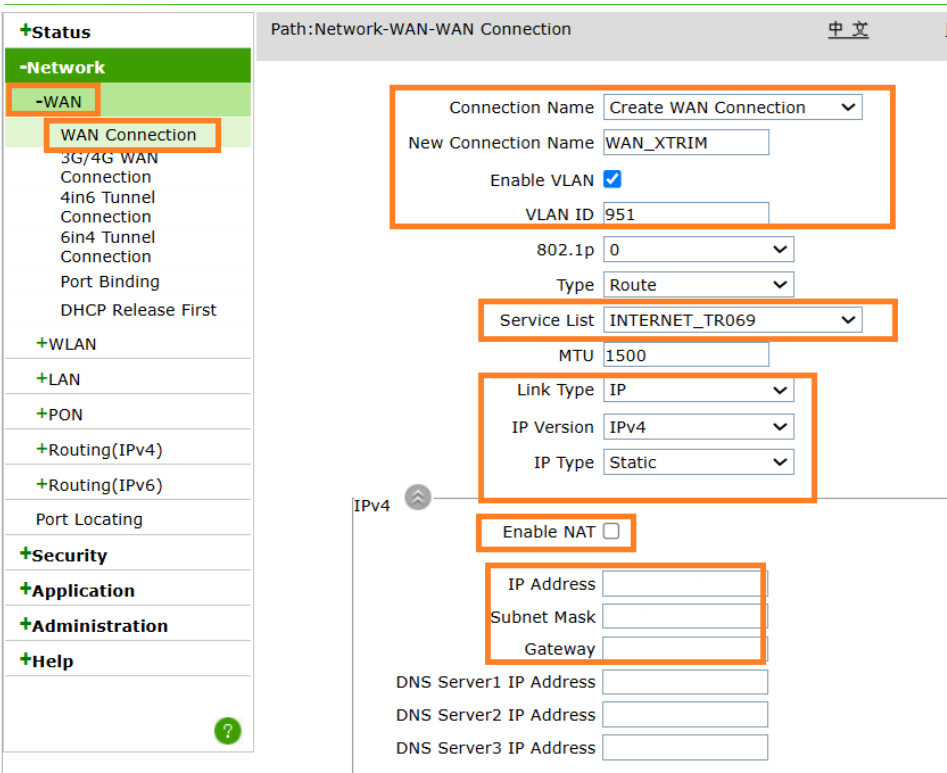Open the IP Type dropdown

(698, 463)
